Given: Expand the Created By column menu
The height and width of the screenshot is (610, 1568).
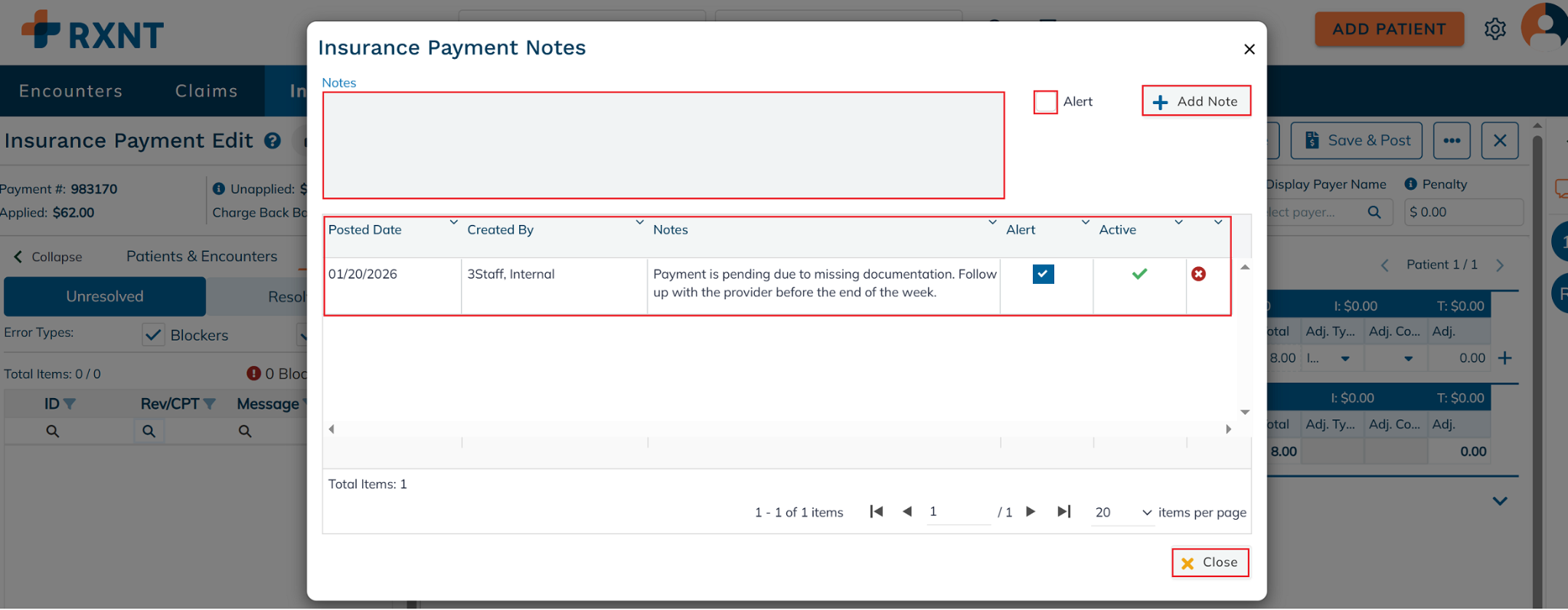Looking at the screenshot, I should coord(639,223).
